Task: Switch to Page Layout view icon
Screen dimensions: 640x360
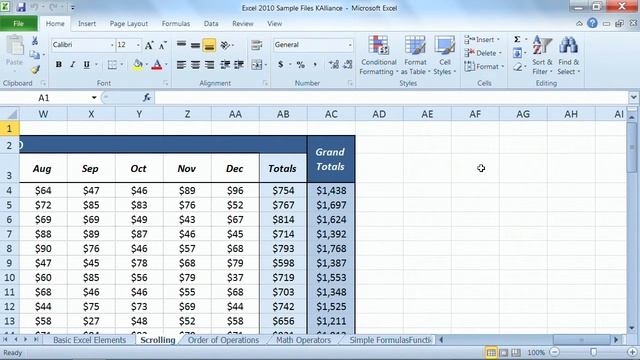Action: [504, 352]
